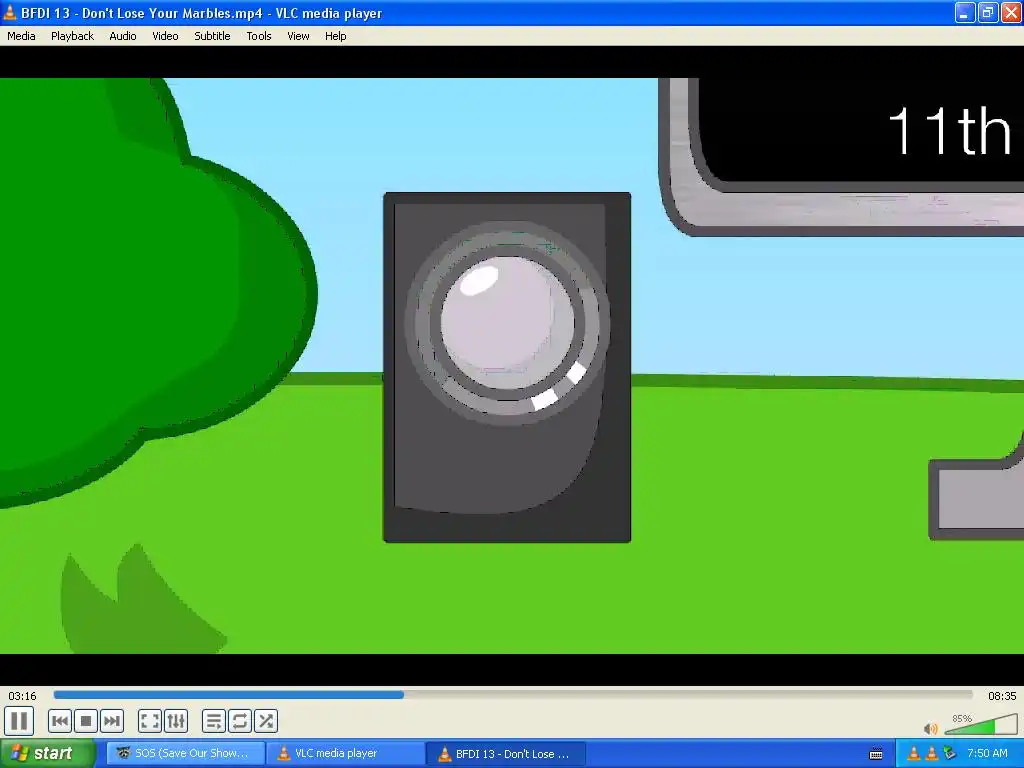Open the Tools menu
Image resolution: width=1024 pixels, height=768 pixels.
point(259,36)
